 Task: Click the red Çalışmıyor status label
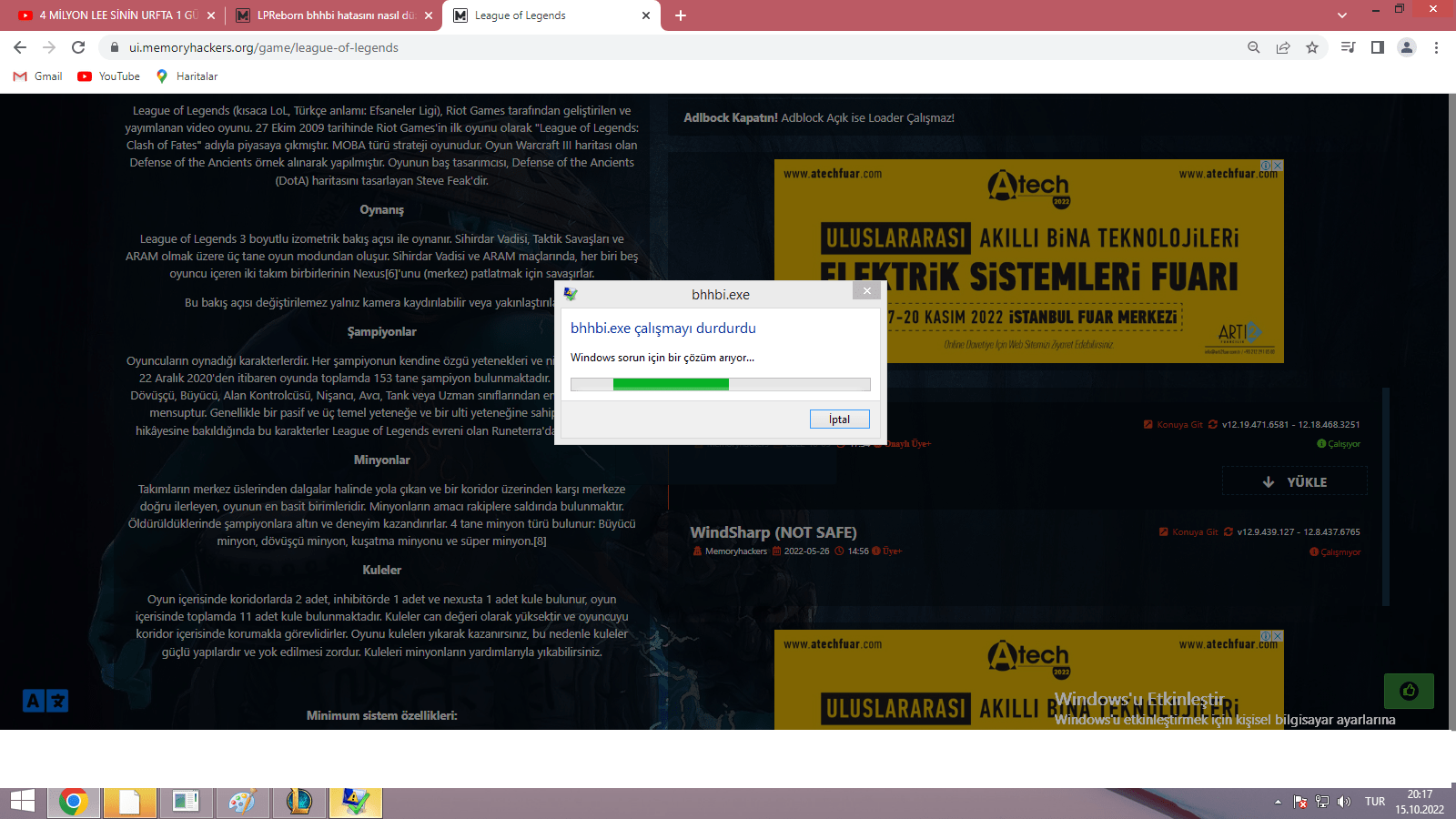1335,552
